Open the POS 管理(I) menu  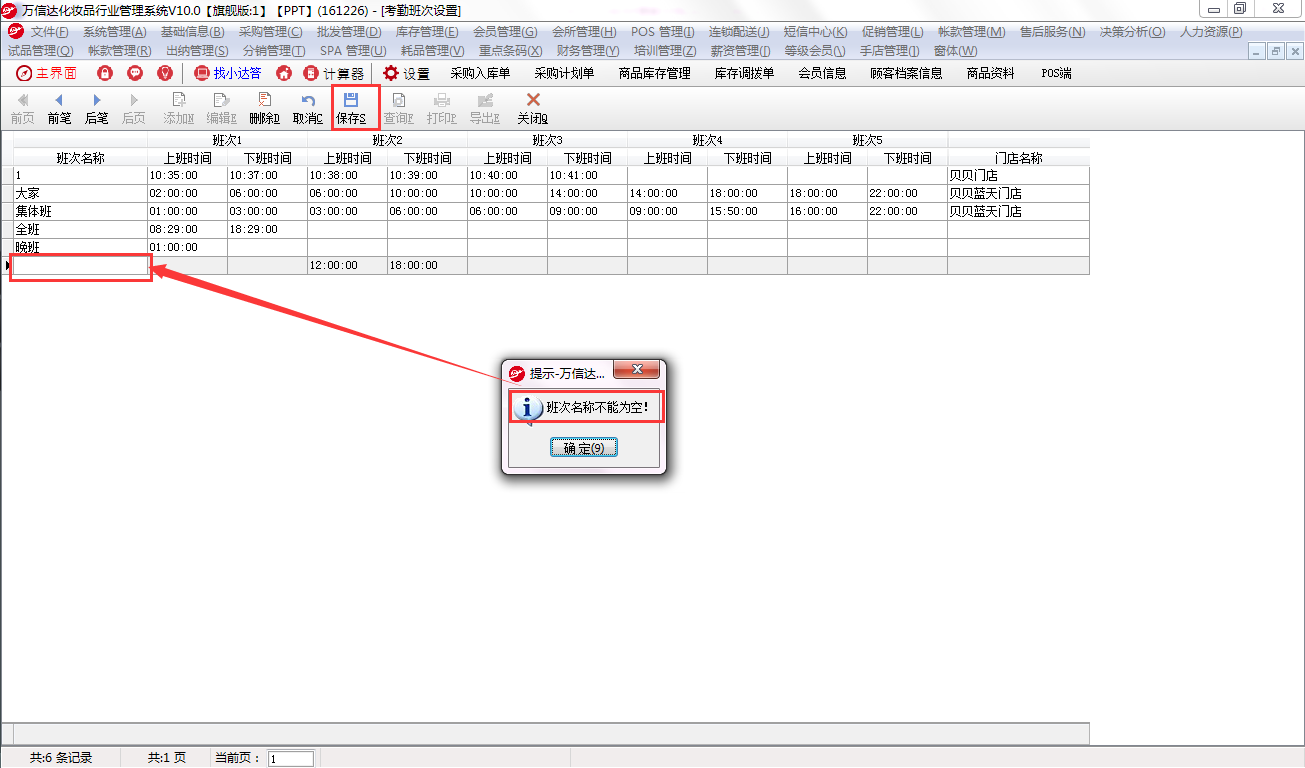662,32
